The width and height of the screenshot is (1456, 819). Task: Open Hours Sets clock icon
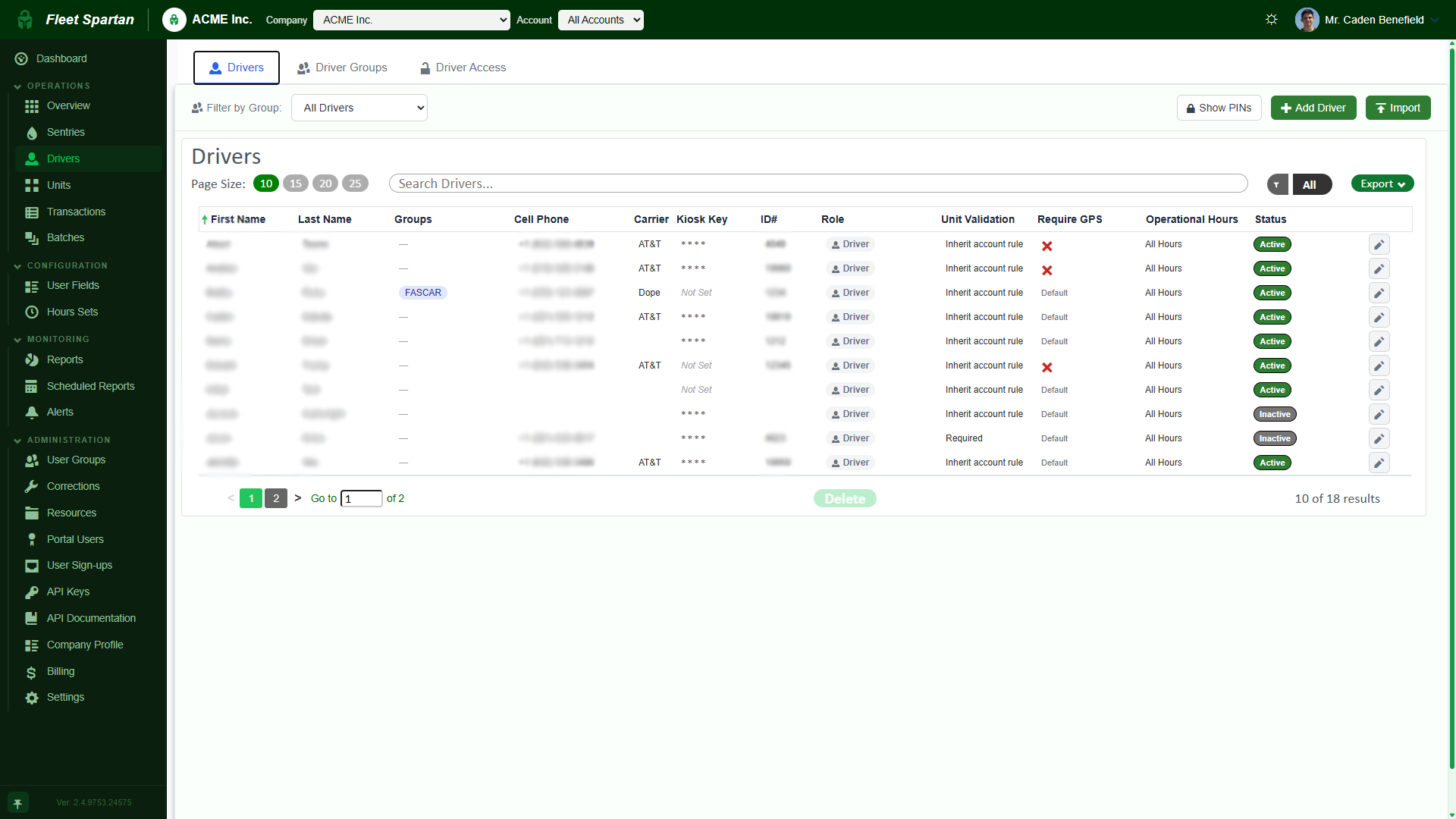pos(32,312)
